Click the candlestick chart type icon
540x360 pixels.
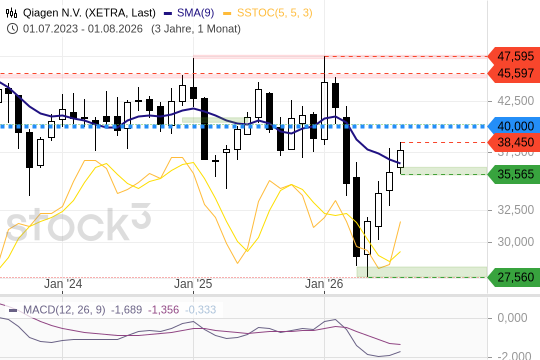tap(11, 13)
